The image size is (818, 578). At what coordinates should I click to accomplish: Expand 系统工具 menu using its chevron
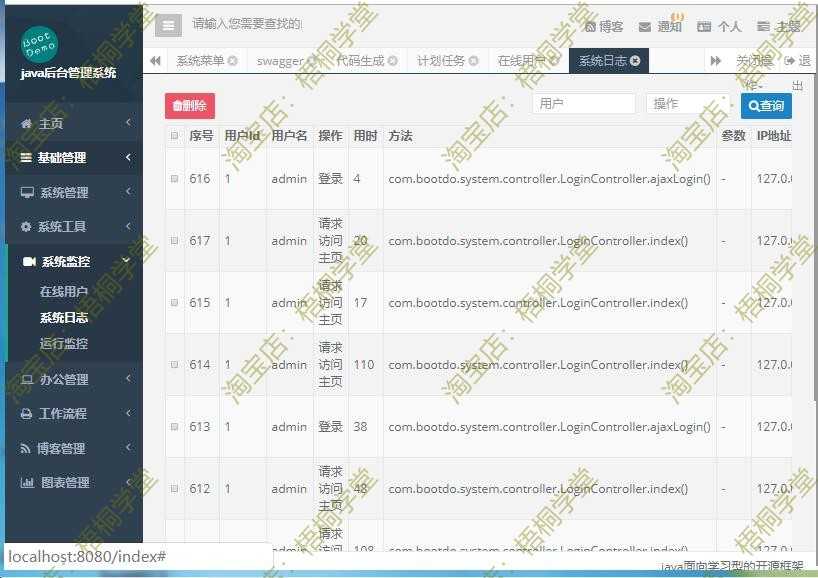tap(128, 226)
